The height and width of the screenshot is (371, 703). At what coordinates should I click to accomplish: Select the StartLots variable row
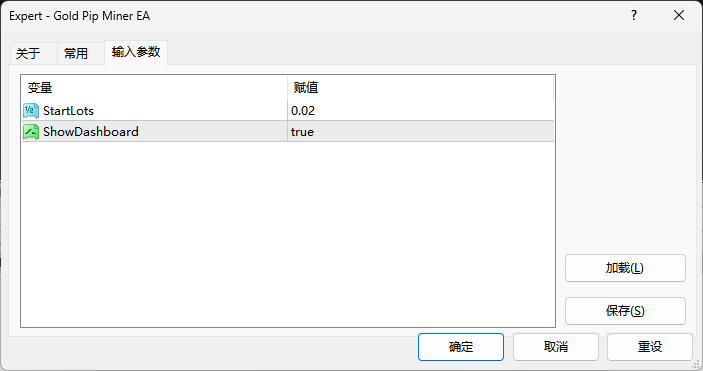tap(288, 110)
